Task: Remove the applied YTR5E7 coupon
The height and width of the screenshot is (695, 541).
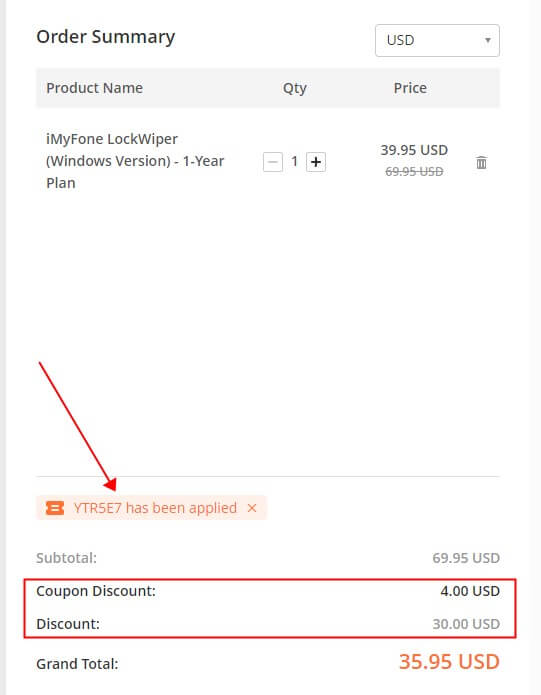Action: [x=252, y=508]
